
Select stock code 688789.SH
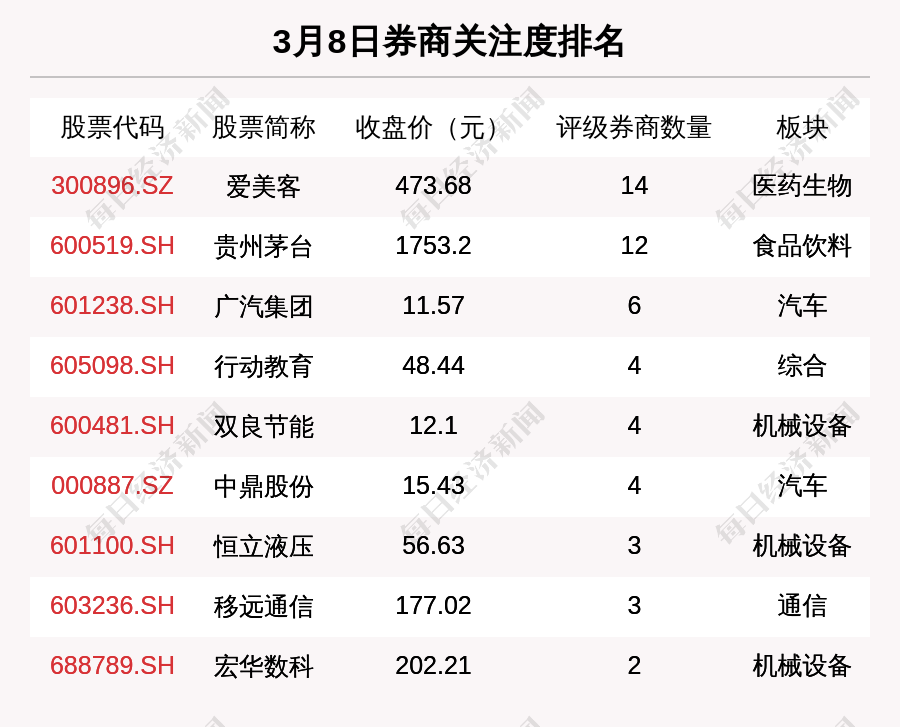pos(112,666)
